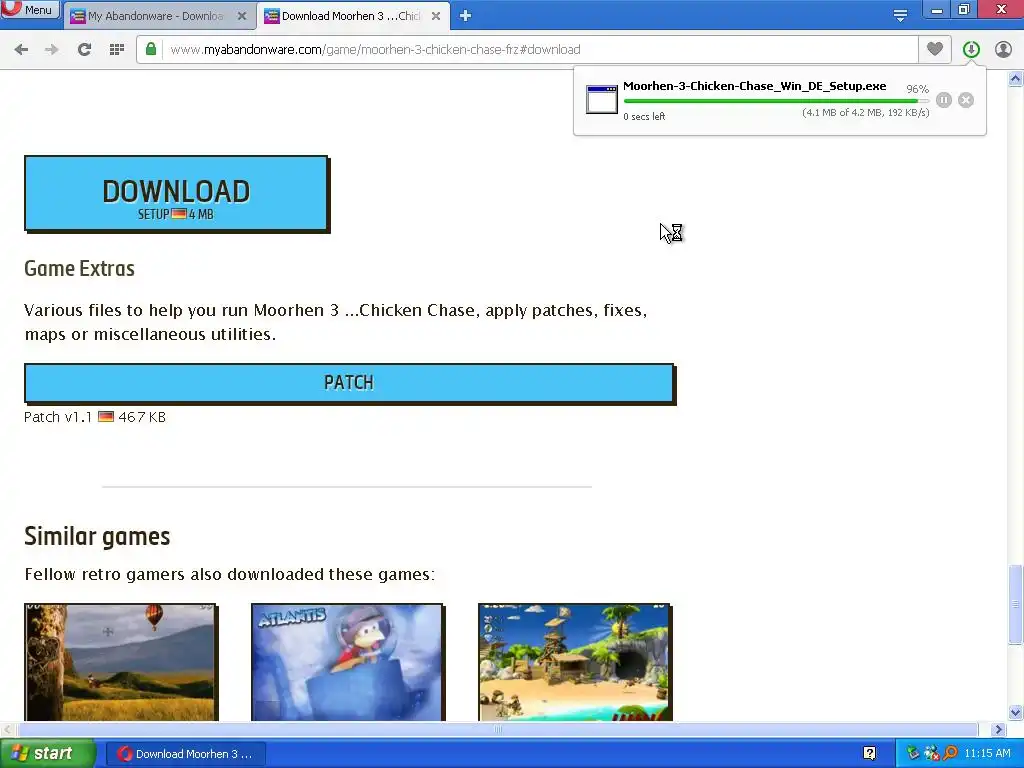Open the Windows start menu

click(x=48, y=754)
